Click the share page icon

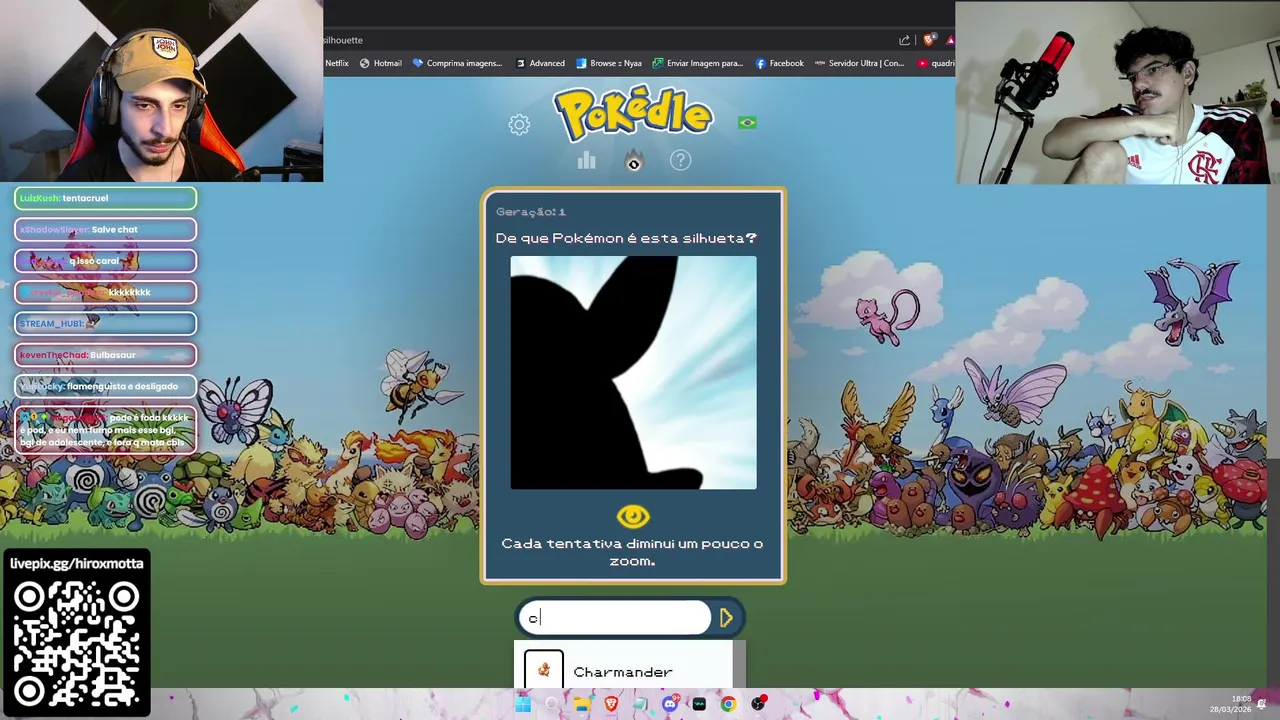click(x=905, y=40)
